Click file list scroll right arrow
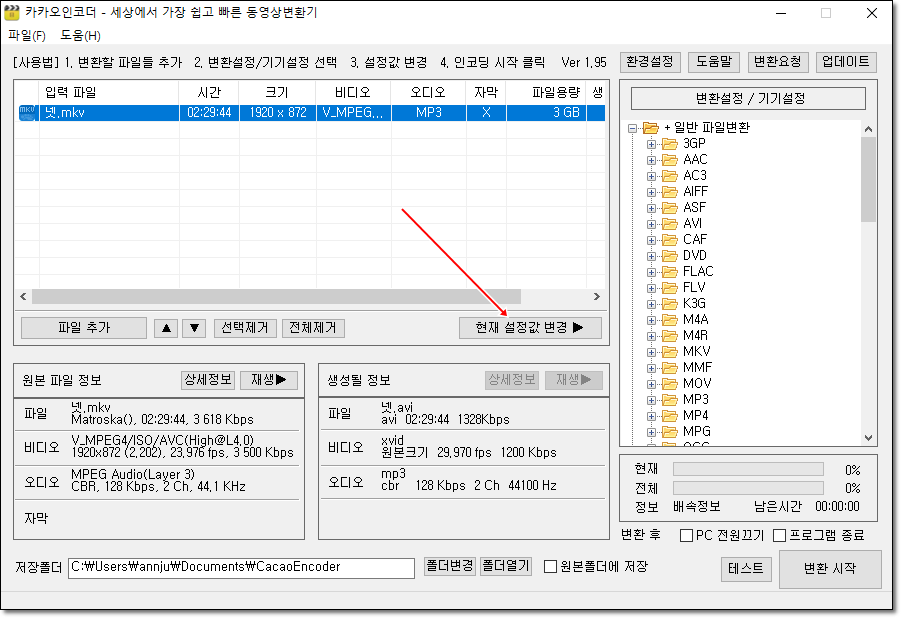901x618 pixels. point(596,297)
